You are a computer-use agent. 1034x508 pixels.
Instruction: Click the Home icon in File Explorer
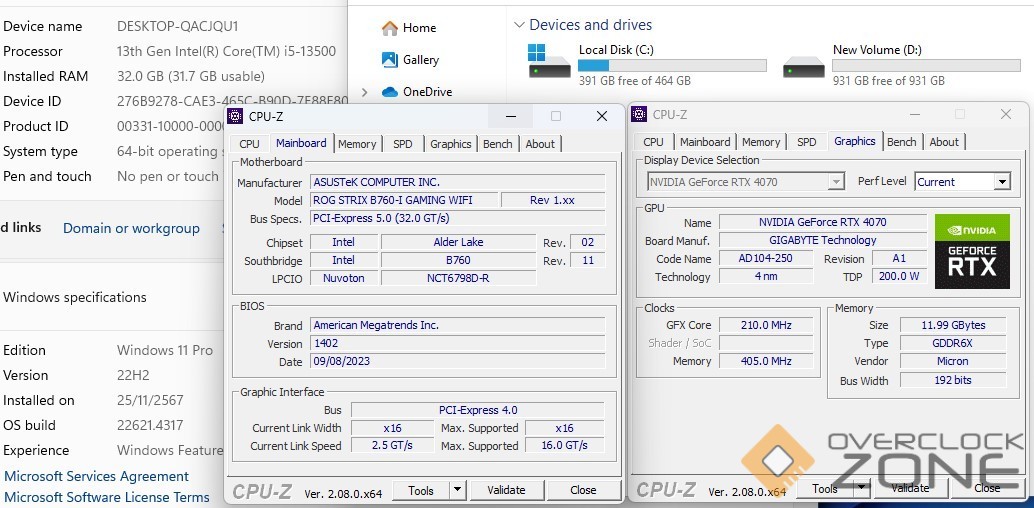pos(390,28)
